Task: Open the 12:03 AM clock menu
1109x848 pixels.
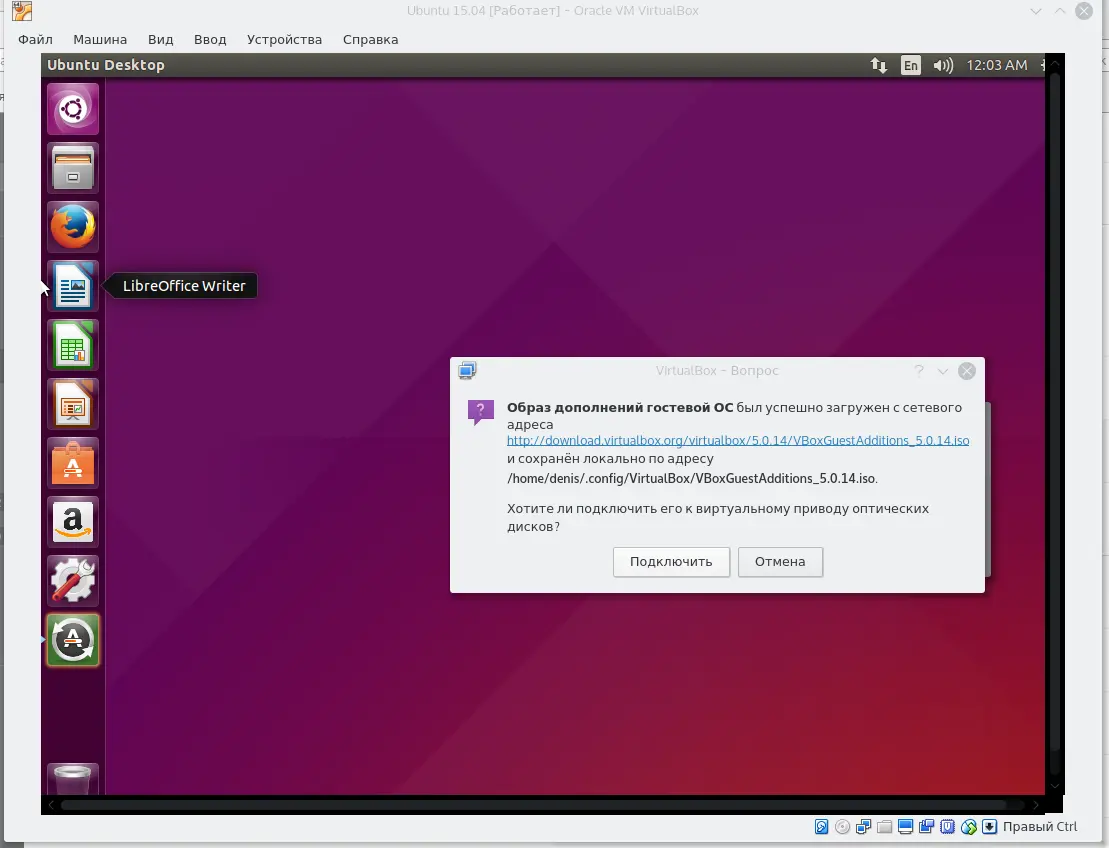Action: click(996, 65)
